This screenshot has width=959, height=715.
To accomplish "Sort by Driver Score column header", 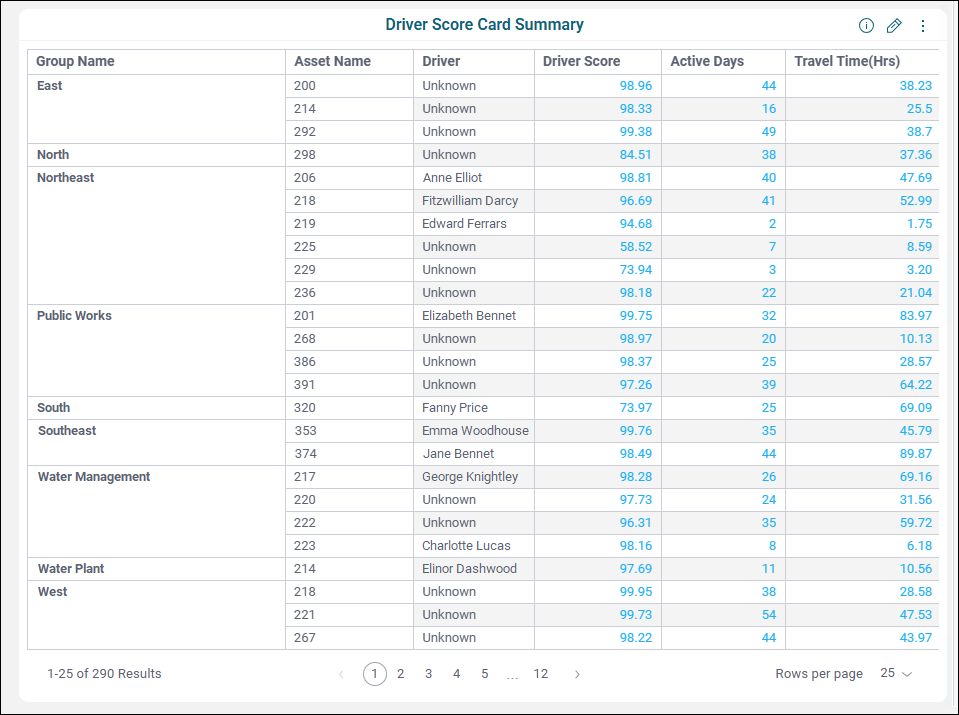I will click(x=581, y=61).
